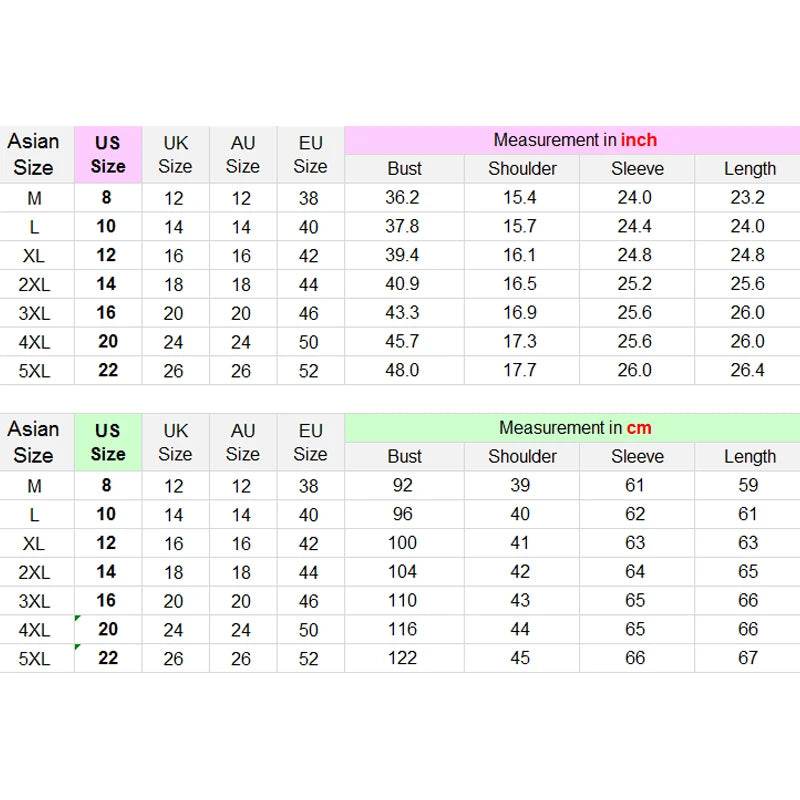
Task: Select Sleeve value 24.0 for size M
Action: tap(637, 197)
